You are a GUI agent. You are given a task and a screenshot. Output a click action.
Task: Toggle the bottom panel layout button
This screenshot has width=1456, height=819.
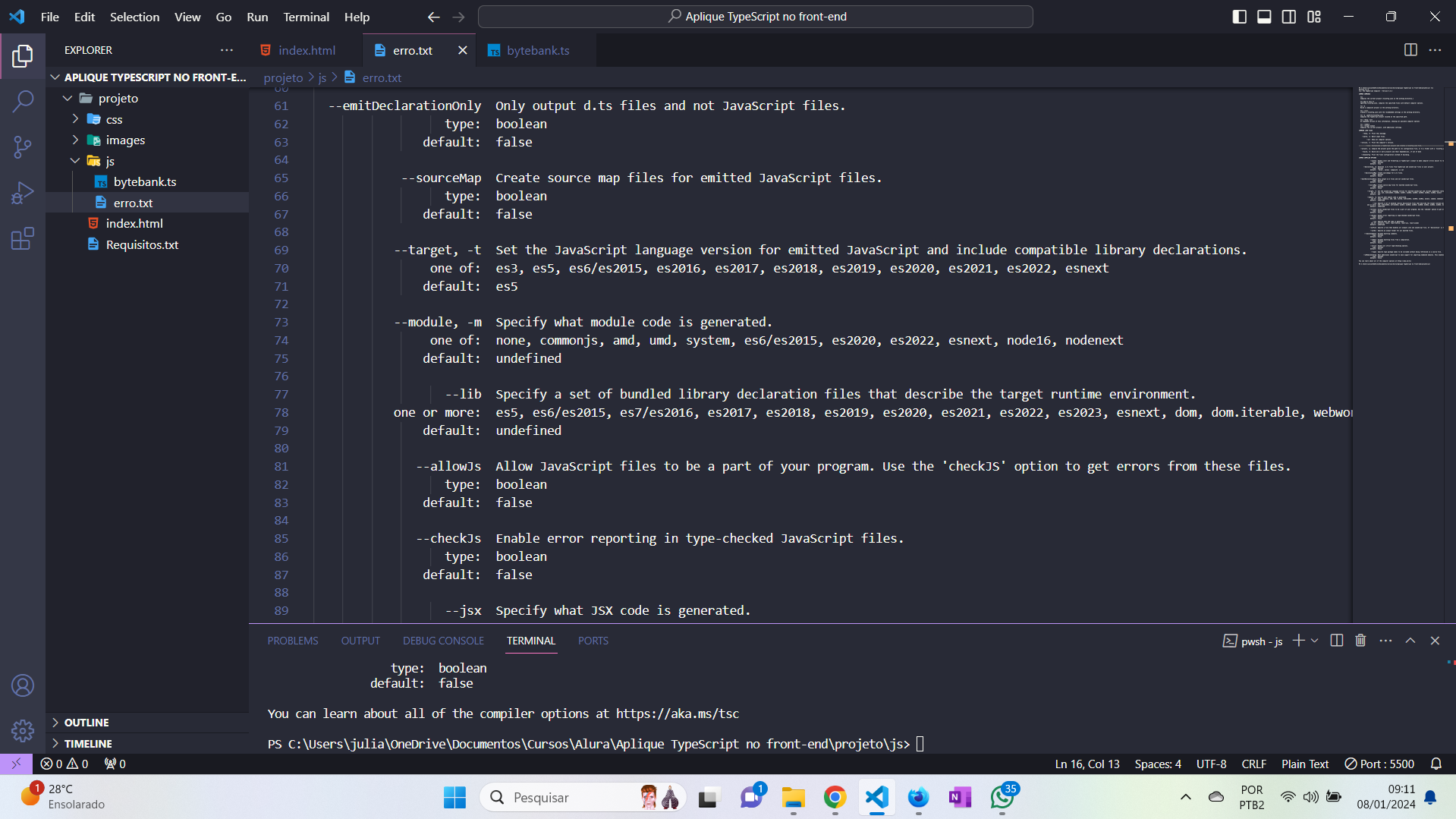tap(1264, 17)
